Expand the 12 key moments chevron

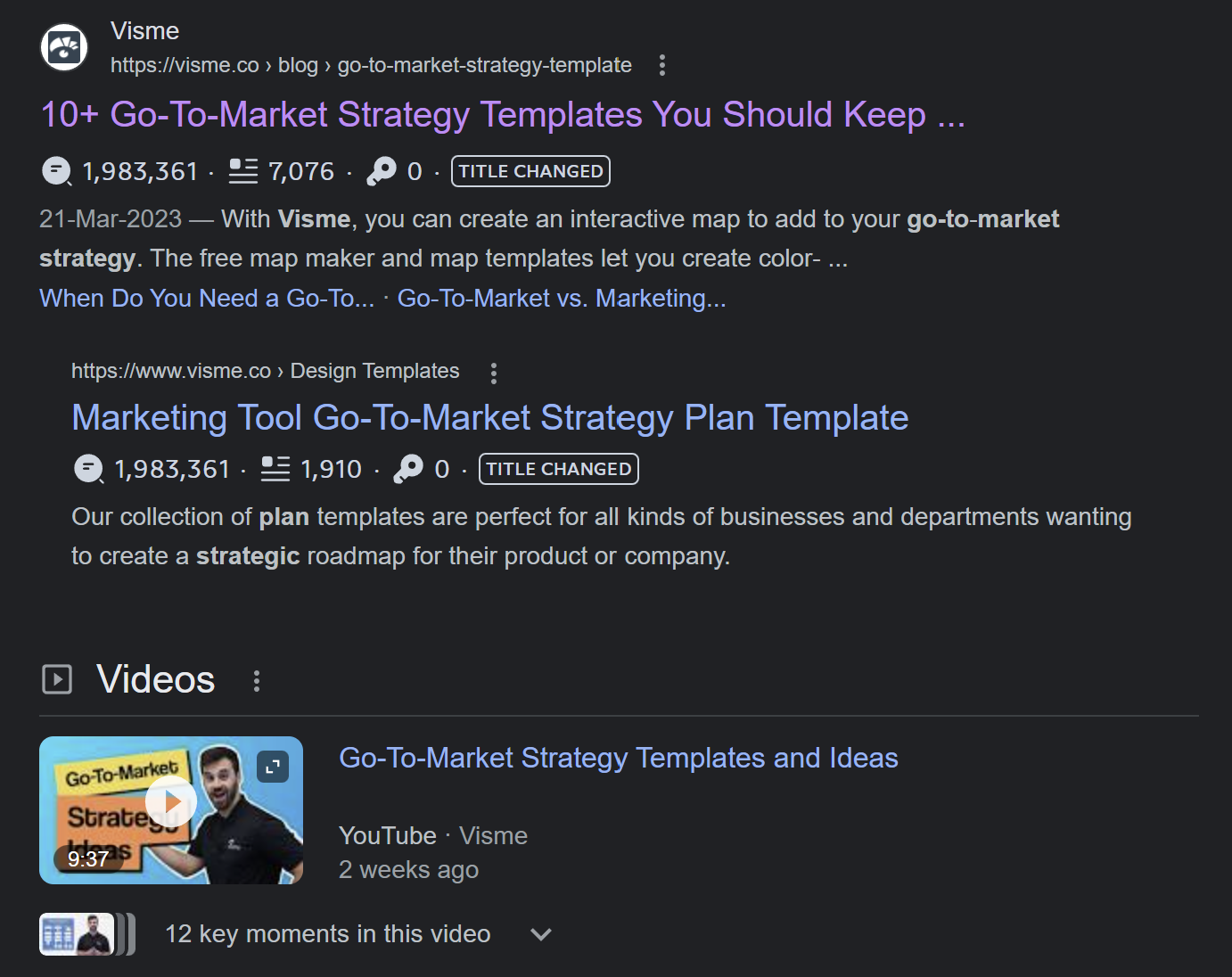pyautogui.click(x=540, y=934)
